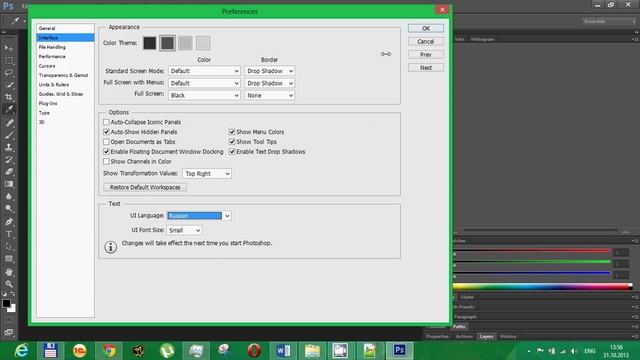Viewport: 640px width, 360px height.
Task: Open Full Screen border dropdown showing None
Action: coord(269,95)
